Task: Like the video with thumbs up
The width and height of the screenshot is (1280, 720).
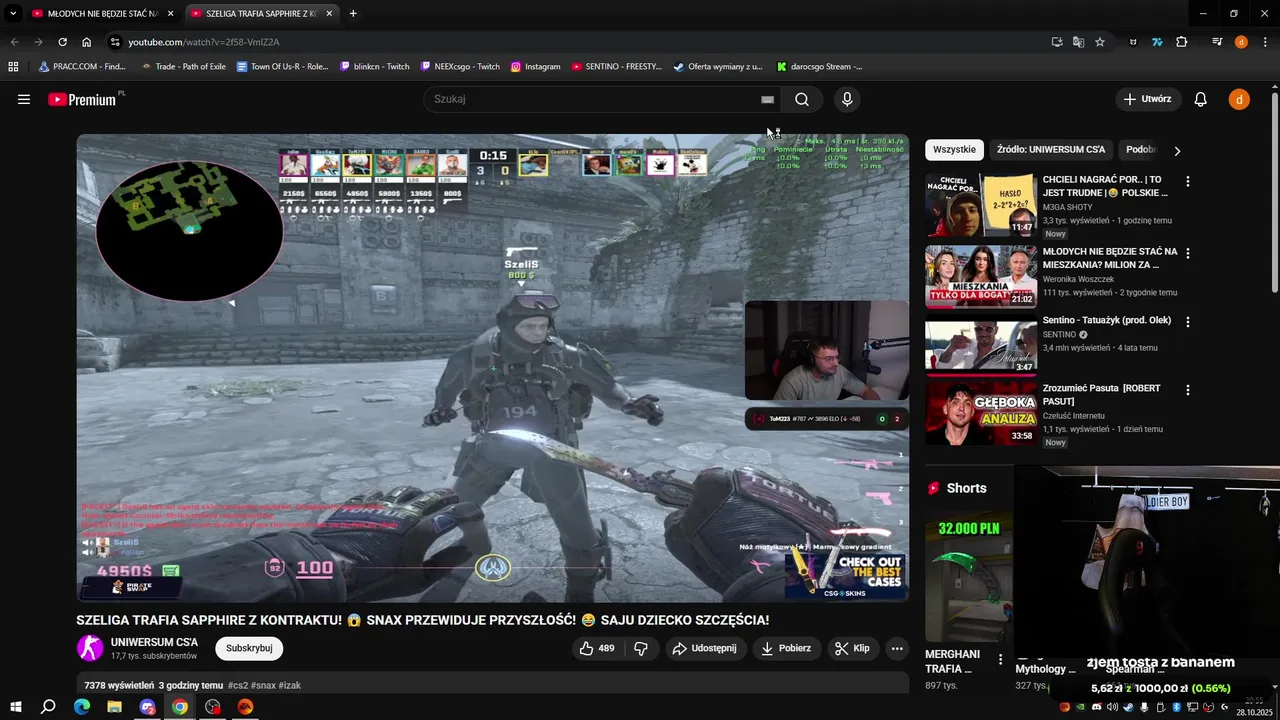Action: pyautogui.click(x=597, y=648)
